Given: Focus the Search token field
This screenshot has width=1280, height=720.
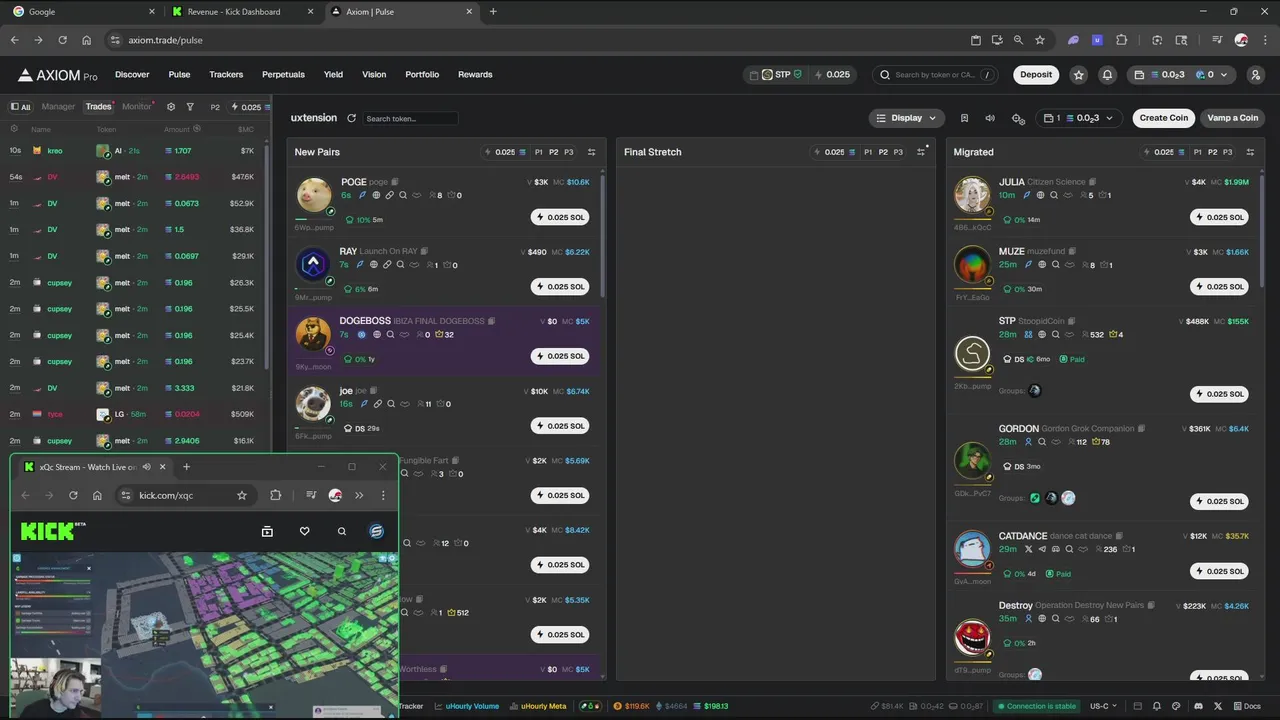Looking at the screenshot, I should click(410, 118).
